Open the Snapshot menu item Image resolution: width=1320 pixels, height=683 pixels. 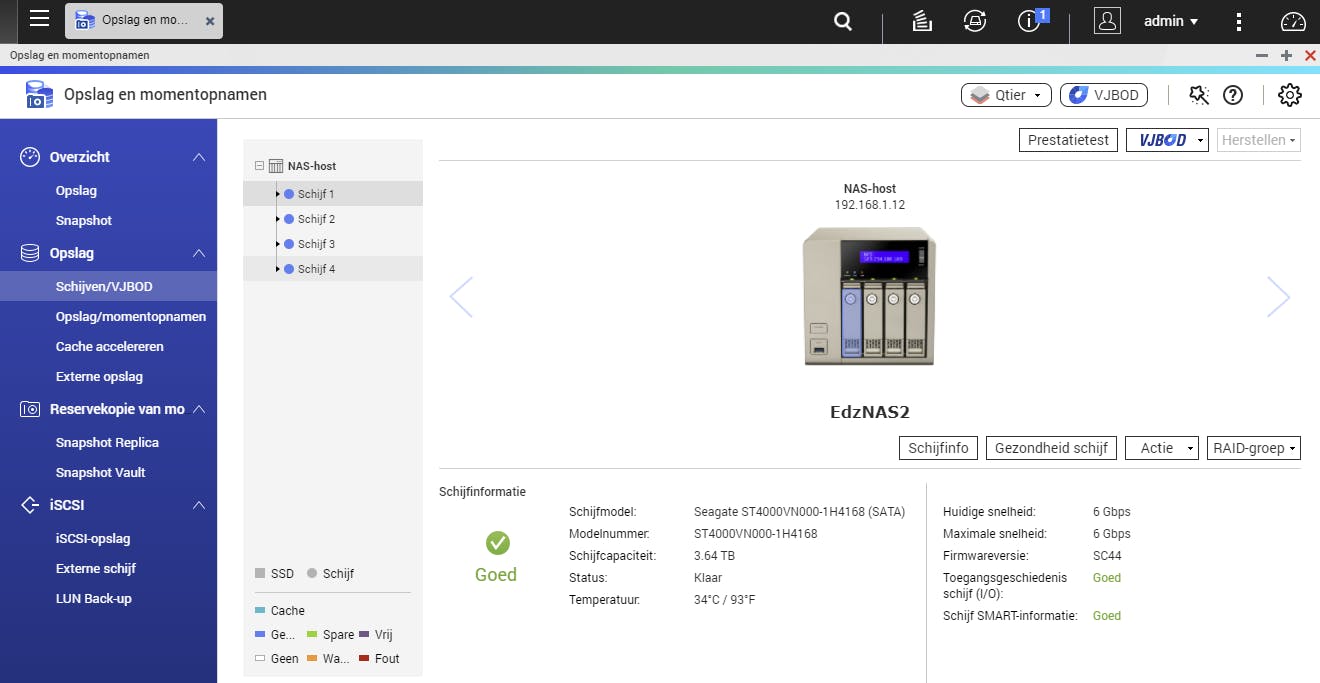point(84,221)
